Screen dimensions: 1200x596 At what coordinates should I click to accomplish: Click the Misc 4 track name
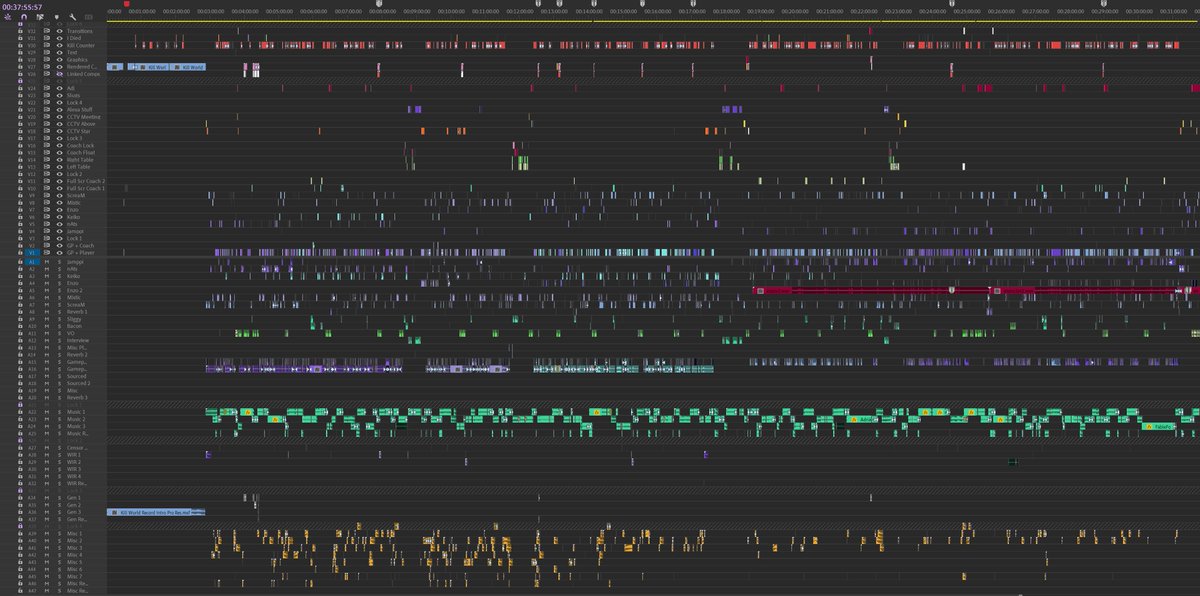coord(75,555)
